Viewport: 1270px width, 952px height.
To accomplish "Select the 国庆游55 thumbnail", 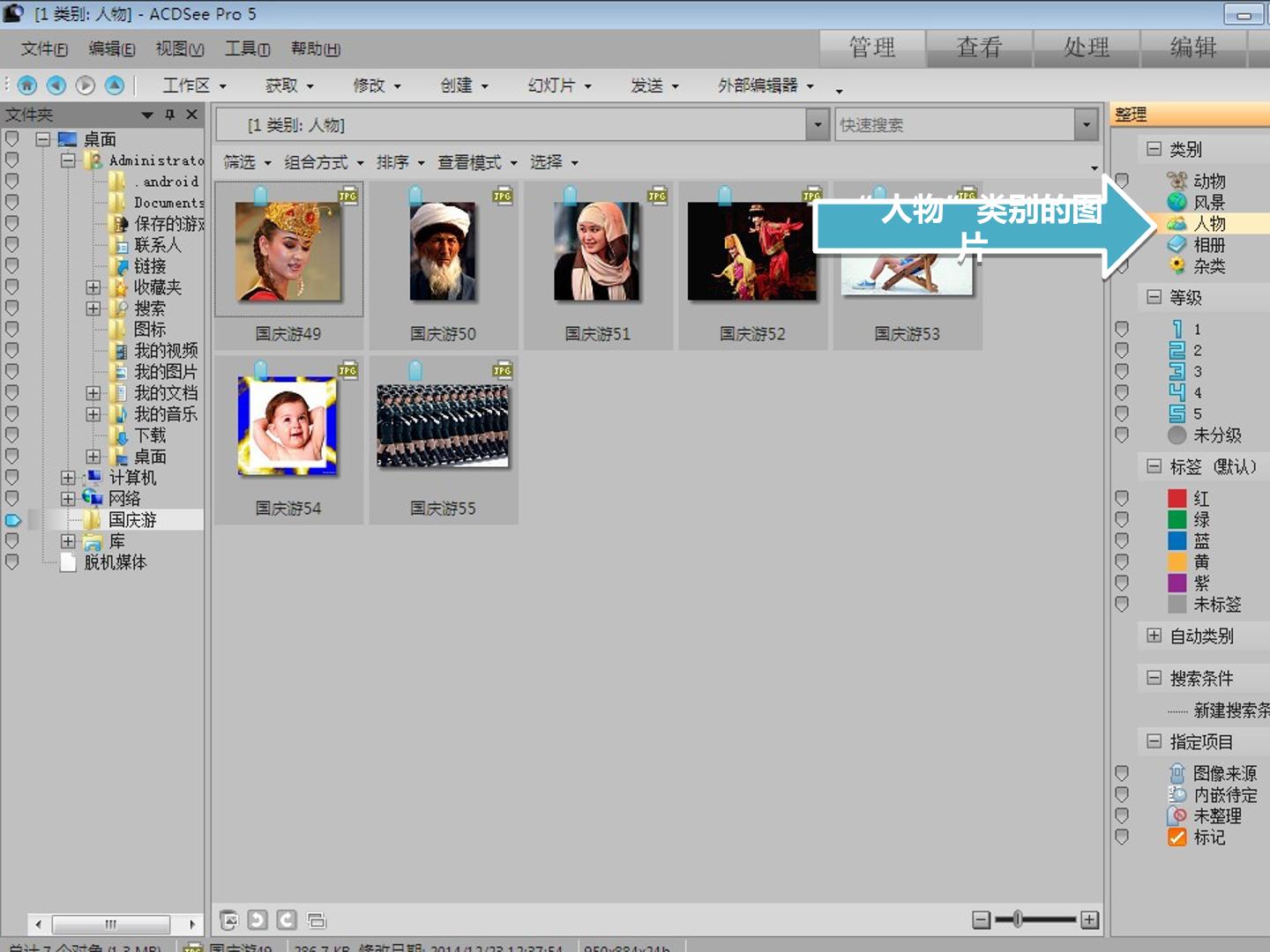I will tap(443, 439).
